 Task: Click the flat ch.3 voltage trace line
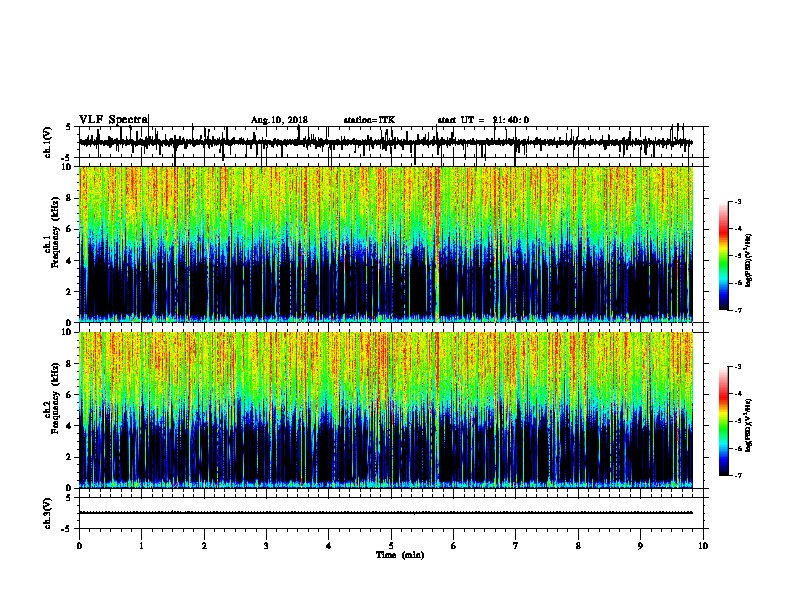pyautogui.click(x=385, y=513)
